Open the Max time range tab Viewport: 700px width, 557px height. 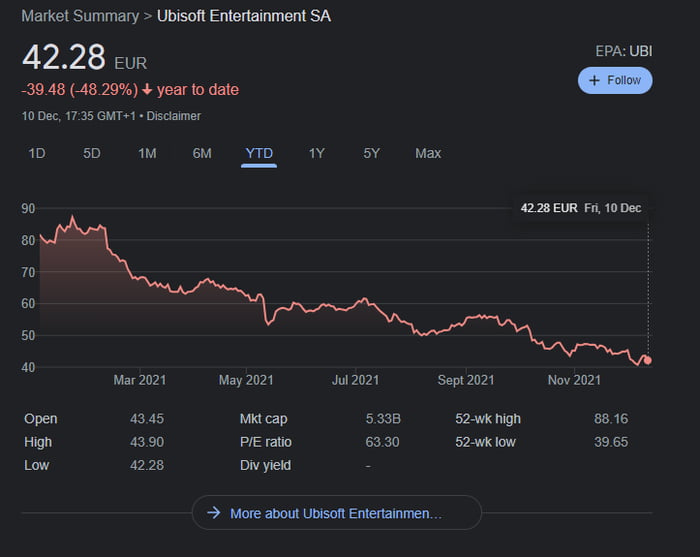(x=428, y=153)
